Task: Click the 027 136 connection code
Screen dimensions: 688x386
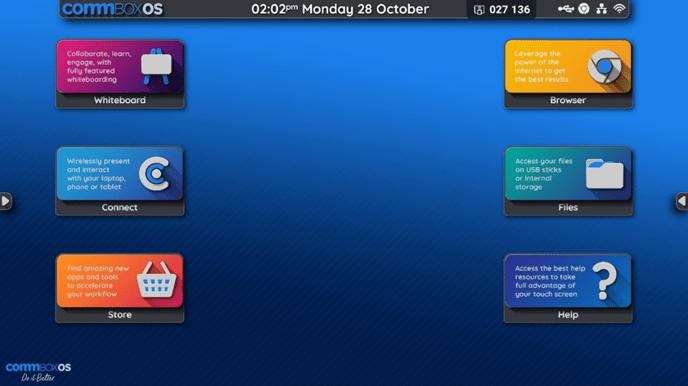Action: click(x=509, y=10)
